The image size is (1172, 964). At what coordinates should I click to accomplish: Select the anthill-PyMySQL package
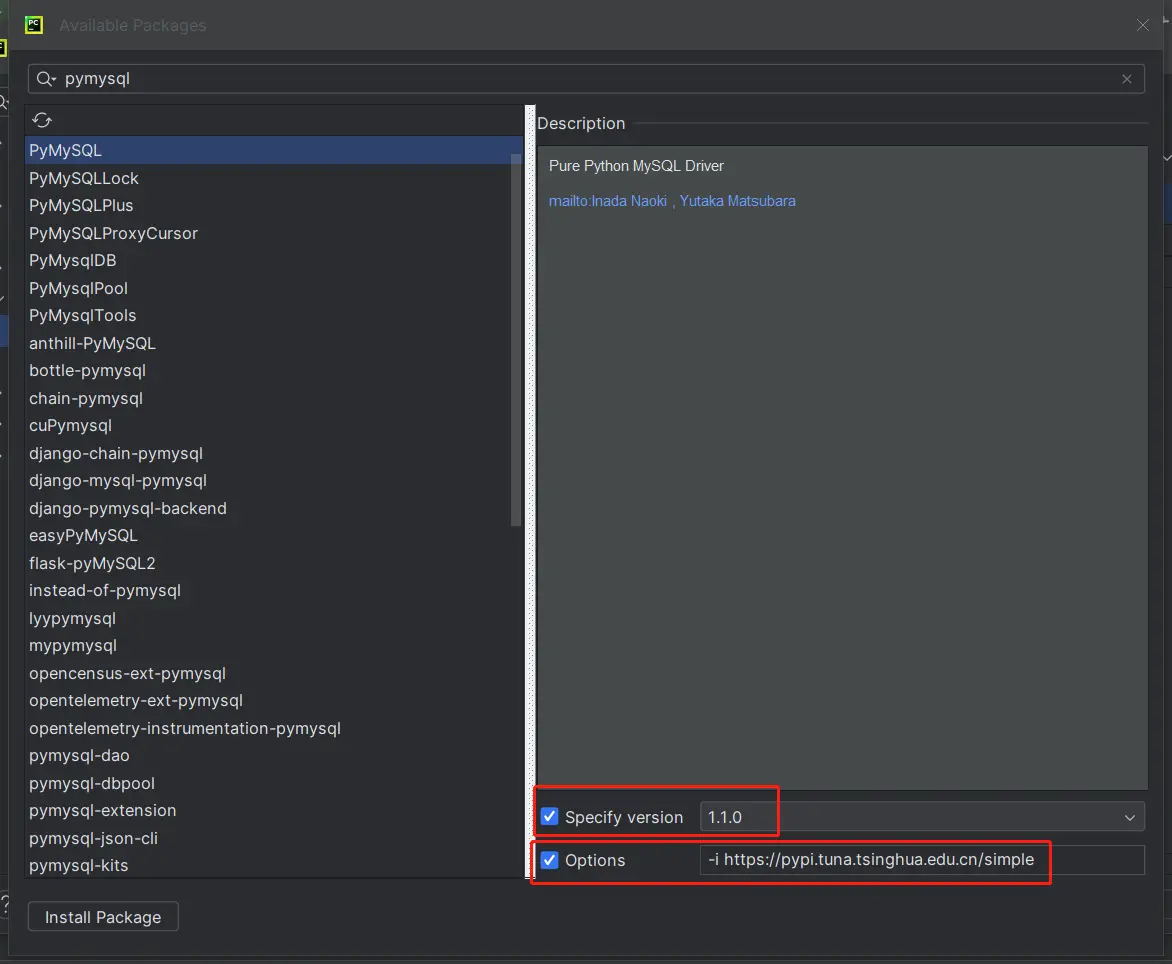click(x=274, y=343)
